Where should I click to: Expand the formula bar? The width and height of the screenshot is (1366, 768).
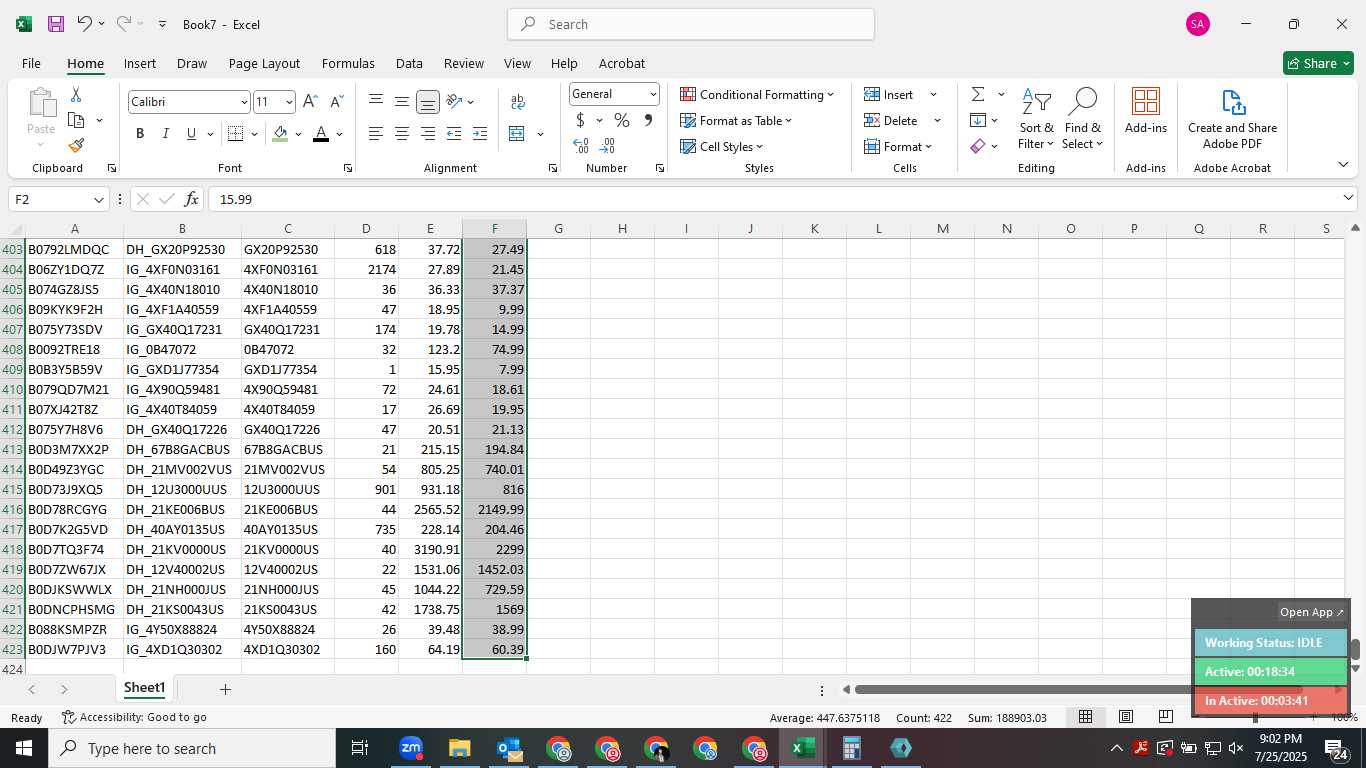tap(1348, 198)
